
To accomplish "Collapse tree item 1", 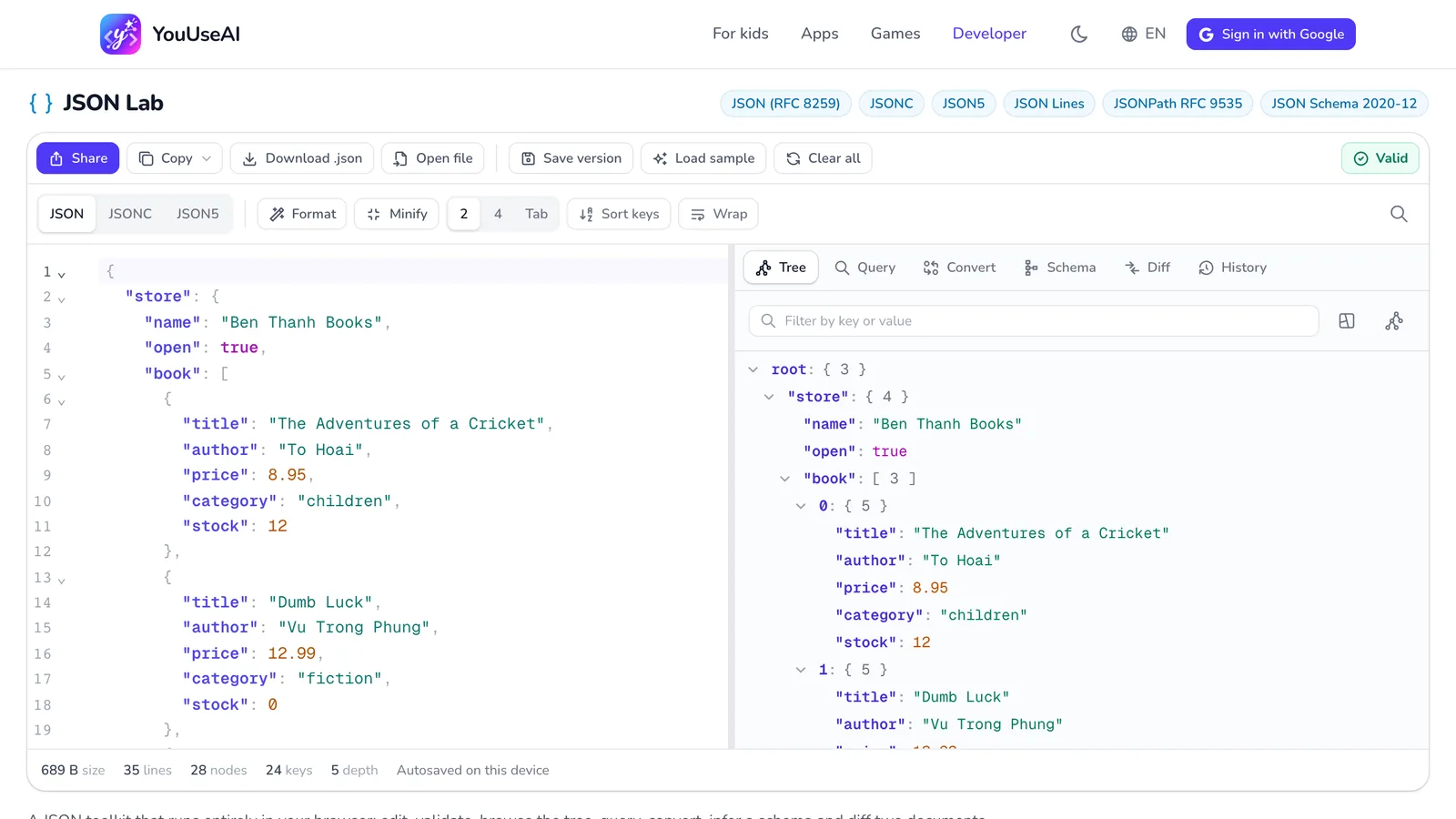I will click(801, 670).
